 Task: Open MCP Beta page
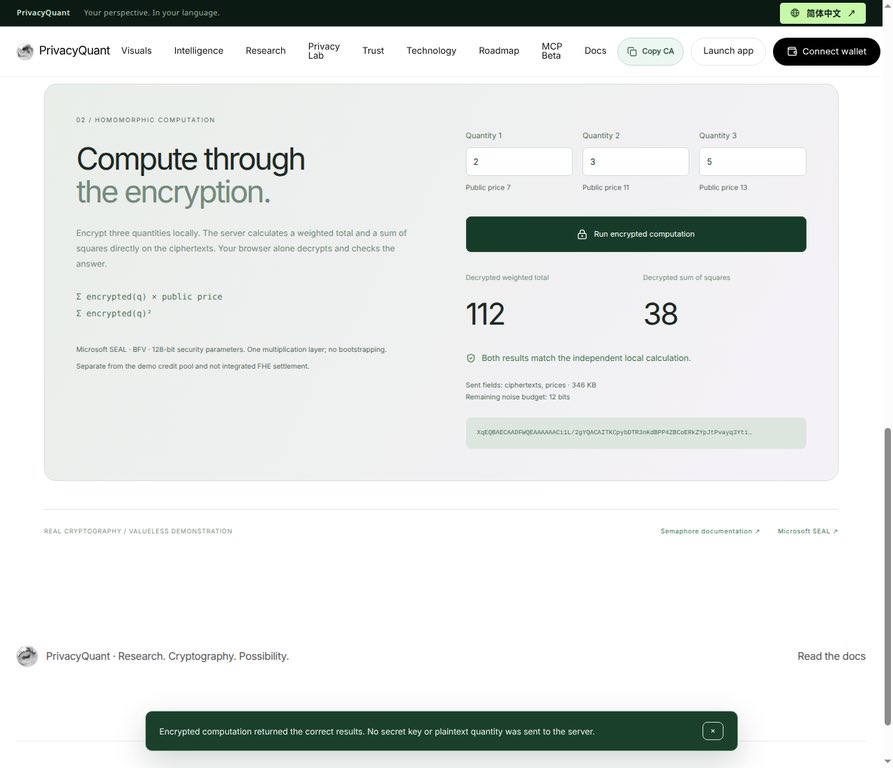tap(551, 51)
